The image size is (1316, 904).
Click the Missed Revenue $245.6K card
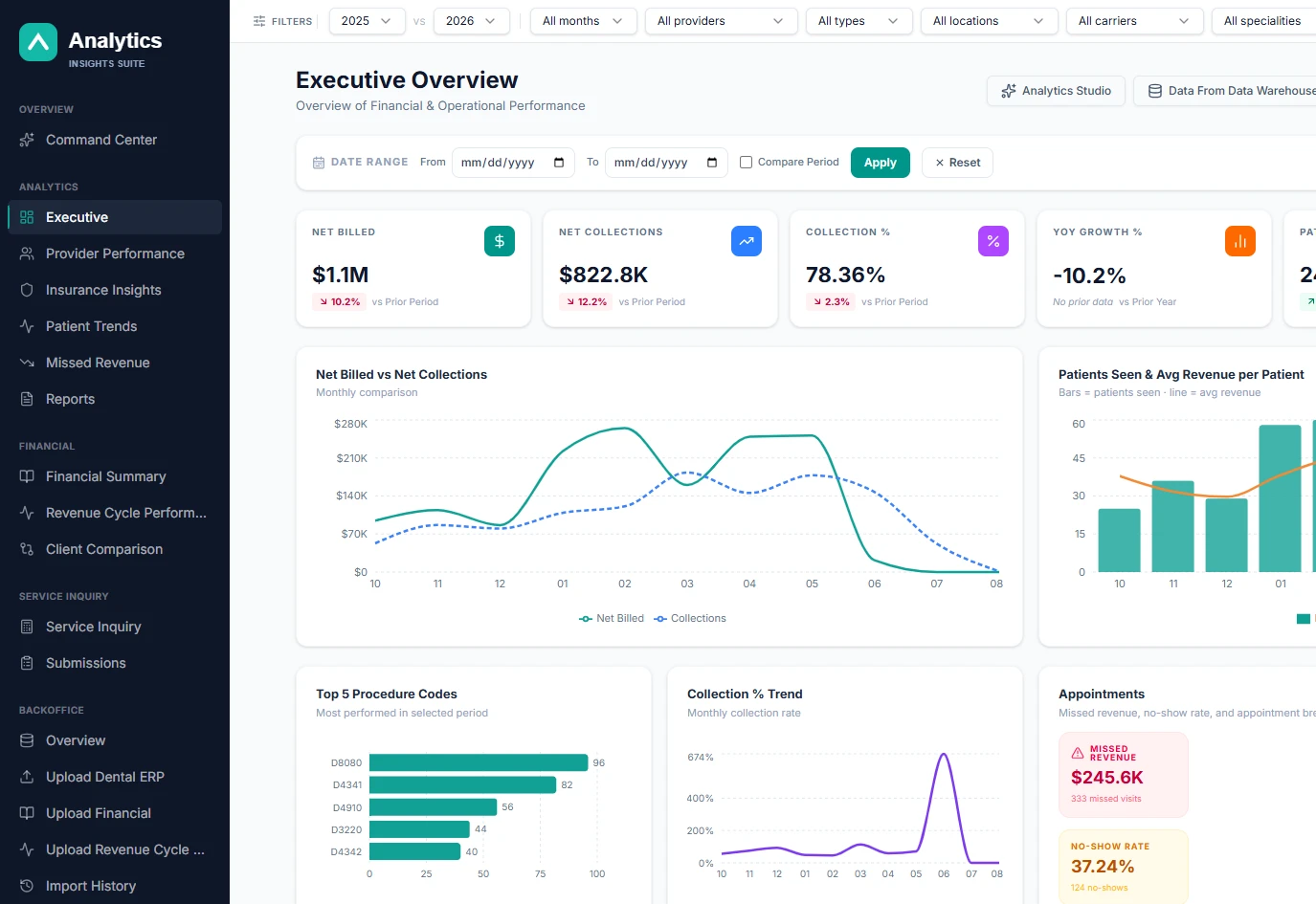tap(1124, 775)
